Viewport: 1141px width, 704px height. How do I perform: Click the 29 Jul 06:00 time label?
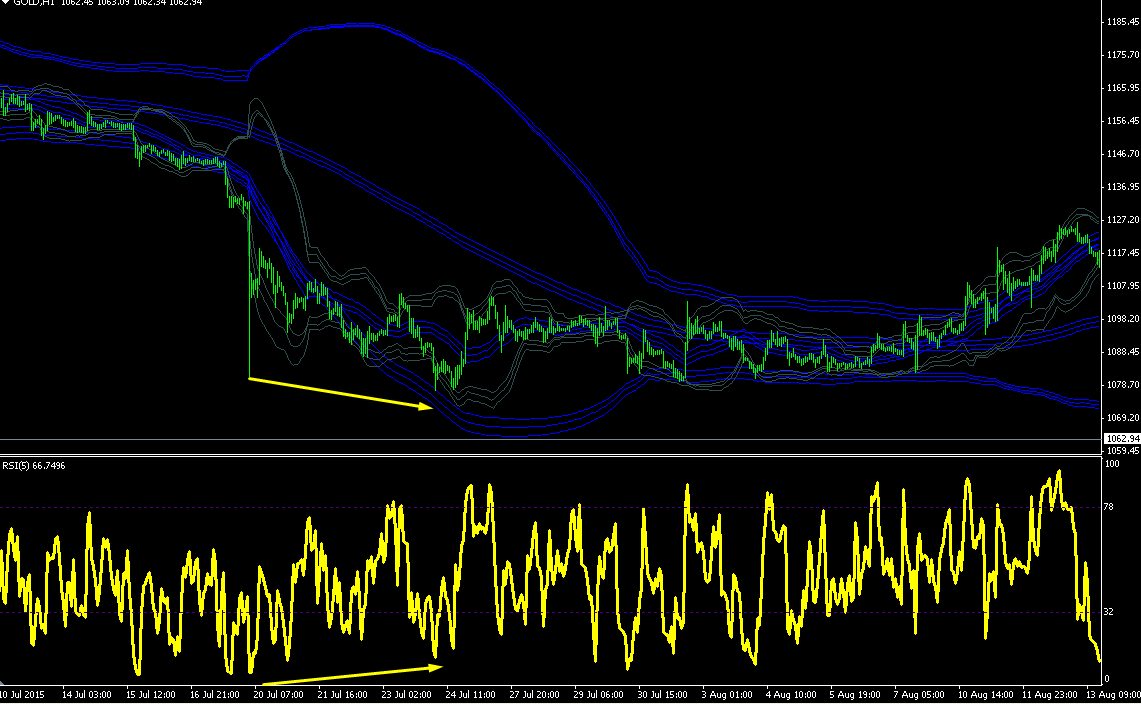[x=599, y=695]
